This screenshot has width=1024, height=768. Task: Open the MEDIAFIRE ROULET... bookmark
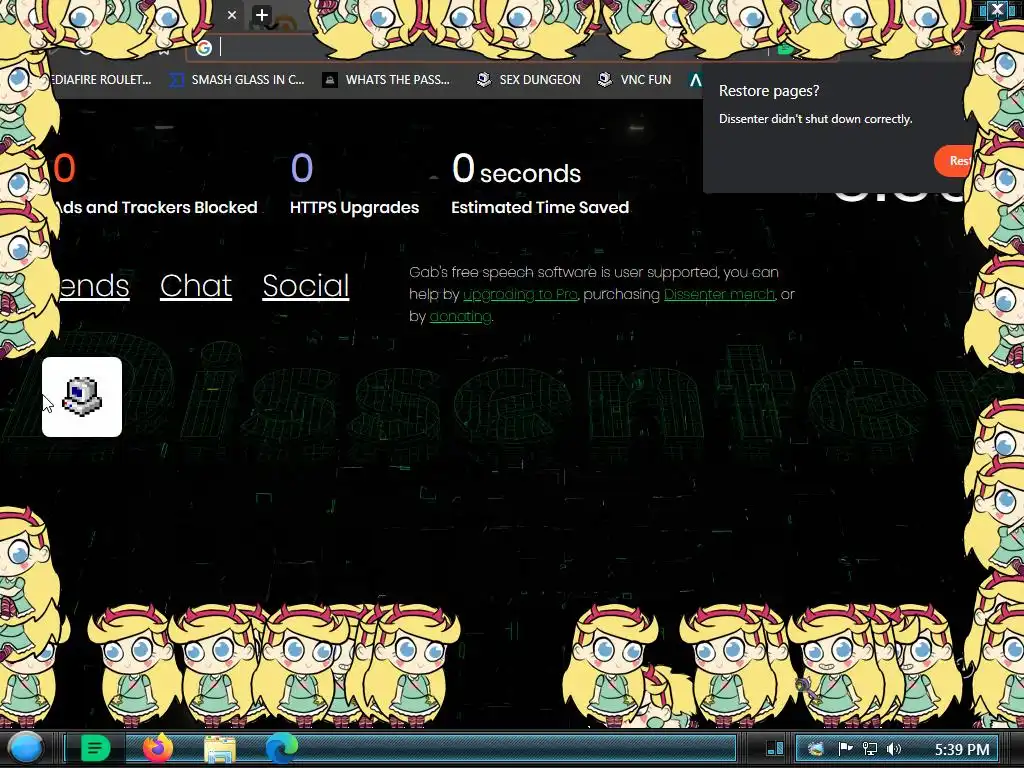pos(101,80)
